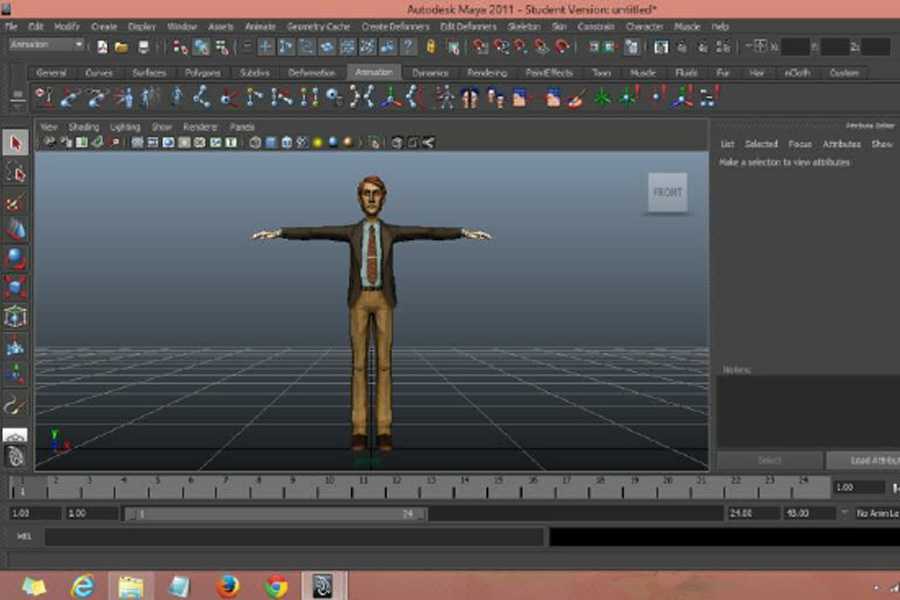Choose the Paint Selection tool
The height and width of the screenshot is (600, 900).
point(15,201)
